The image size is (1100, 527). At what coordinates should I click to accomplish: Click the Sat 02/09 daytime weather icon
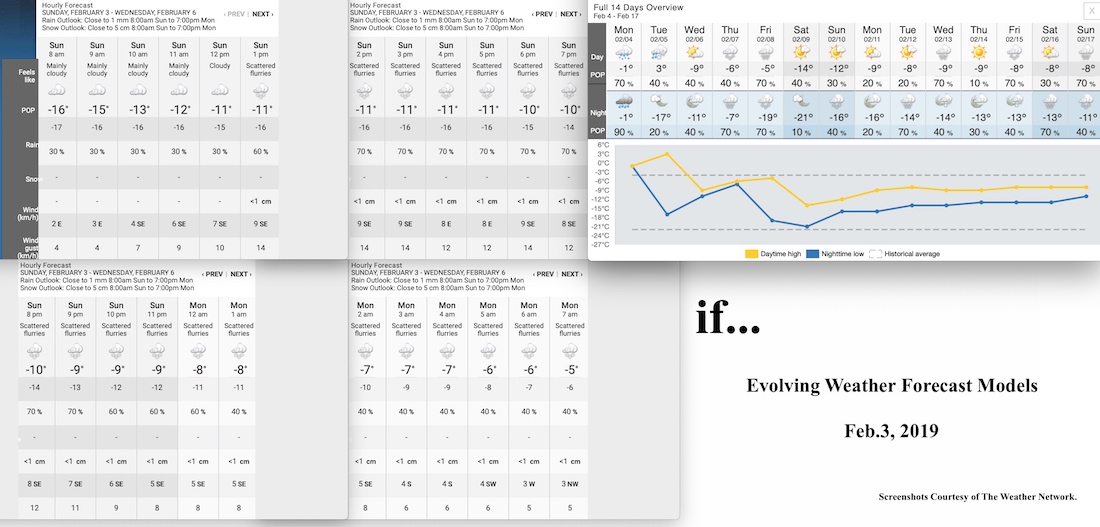point(801,53)
